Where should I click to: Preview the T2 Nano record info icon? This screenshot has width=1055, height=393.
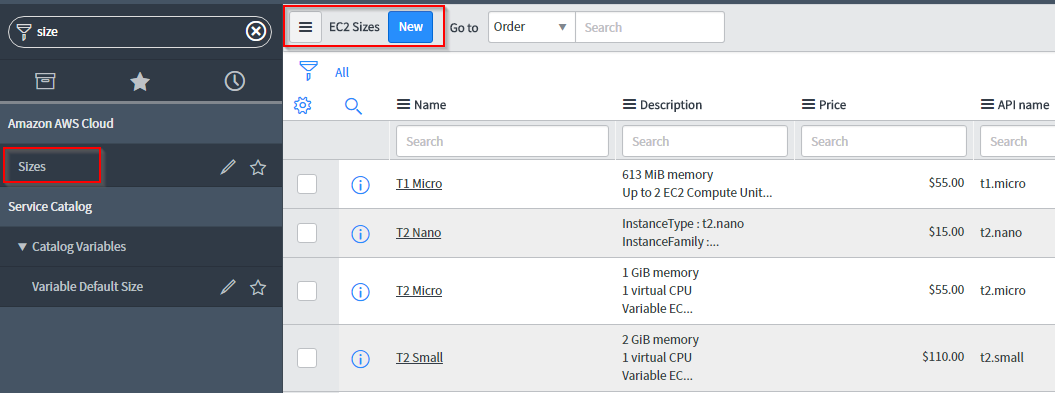(361, 234)
